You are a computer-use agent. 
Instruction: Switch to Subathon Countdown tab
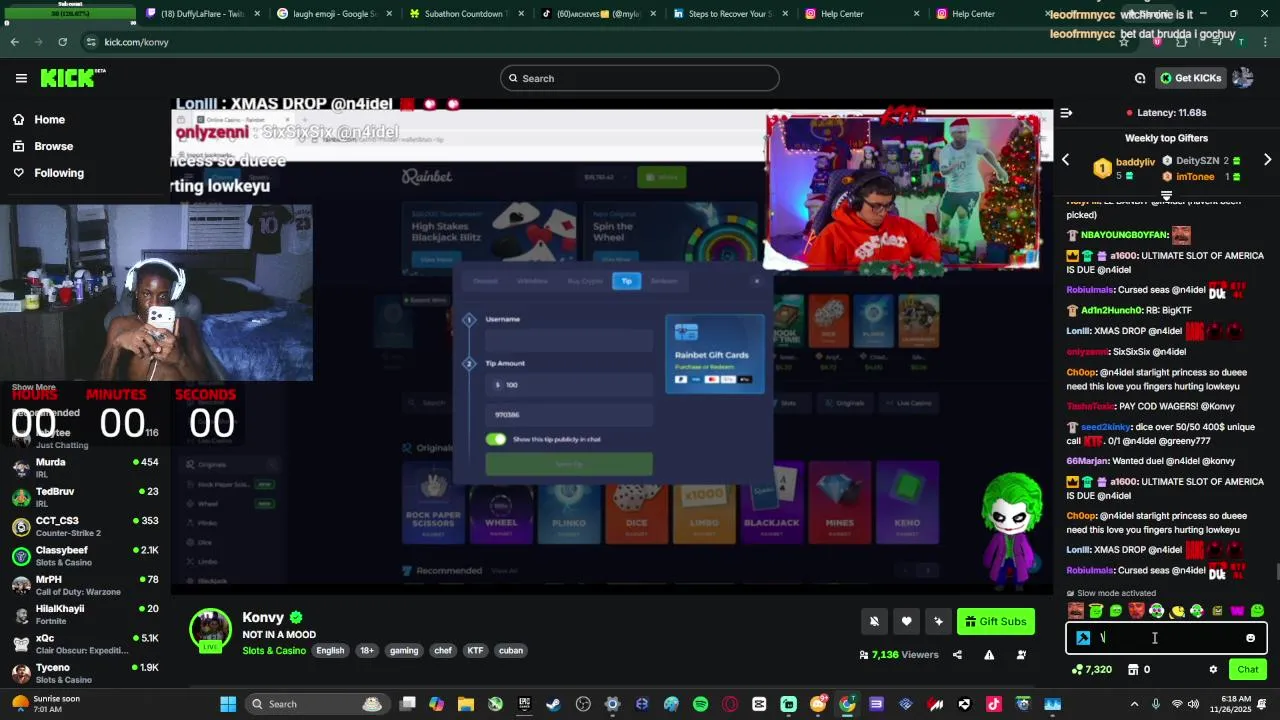[x=465, y=14]
